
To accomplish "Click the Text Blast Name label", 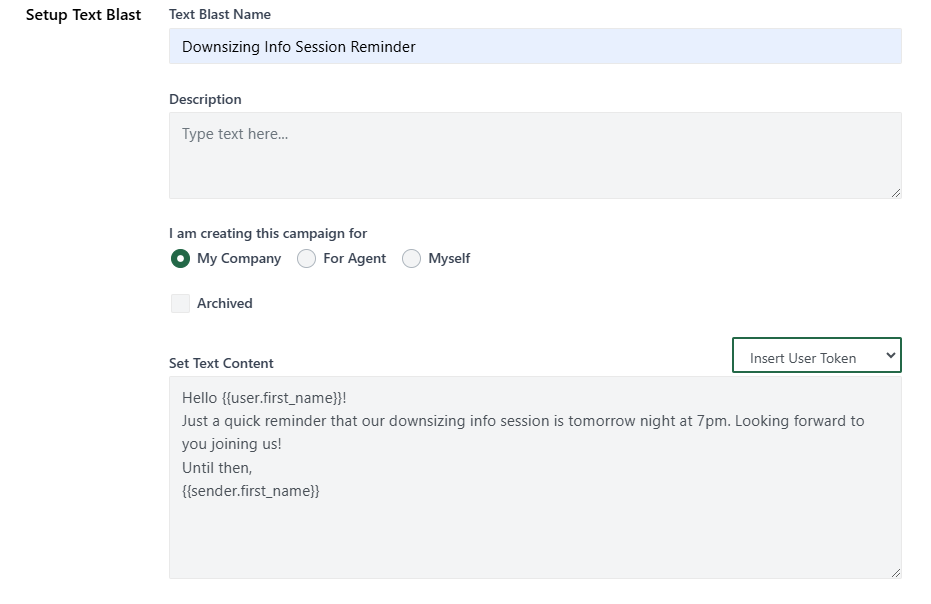I will pyautogui.click(x=219, y=14).
